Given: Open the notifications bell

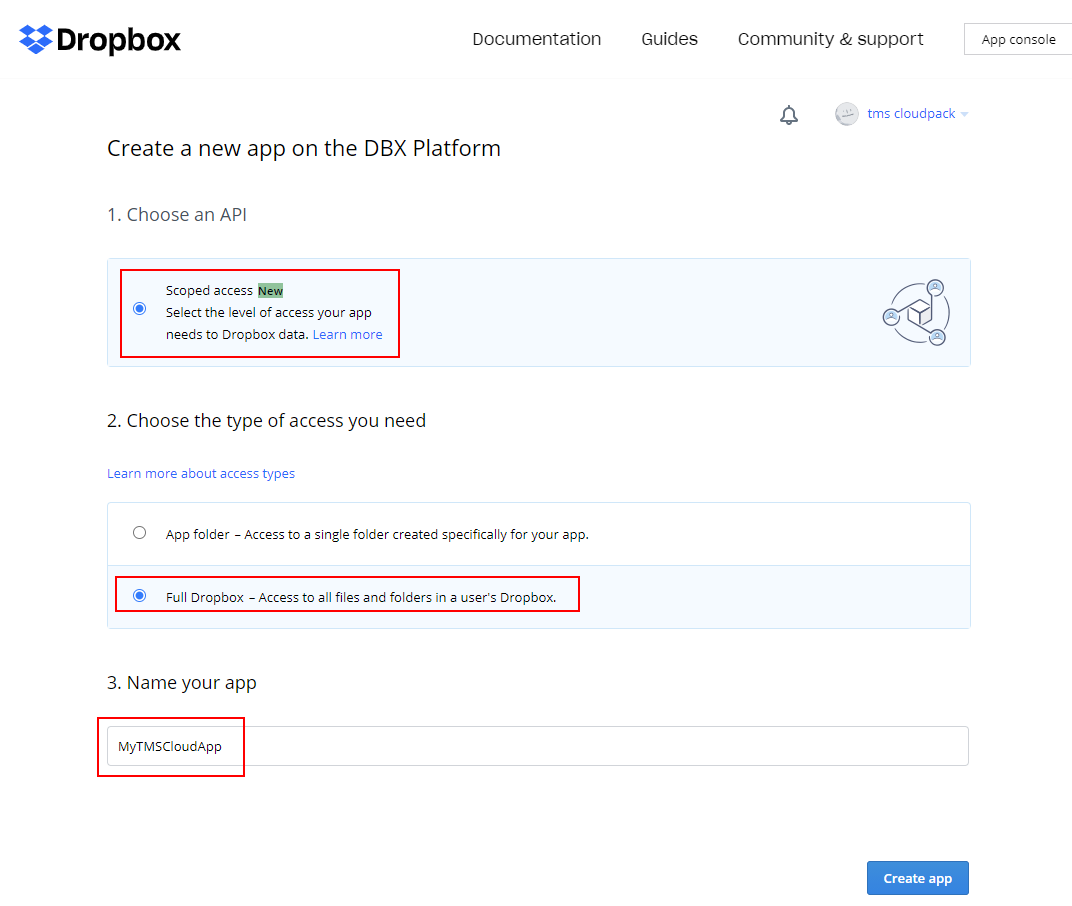Looking at the screenshot, I should pos(789,115).
